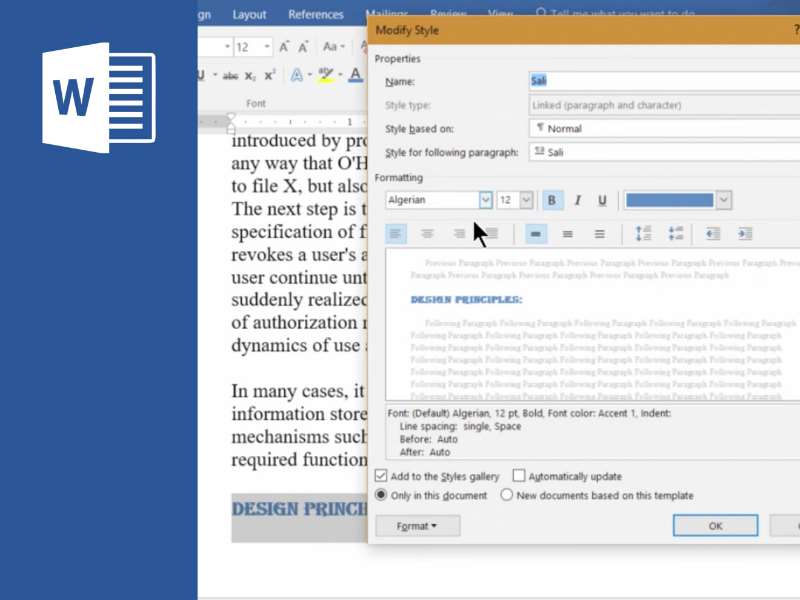Screen dimensions: 800x600
Task: Center-align the paragraph in Modify Style
Action: tap(427, 234)
